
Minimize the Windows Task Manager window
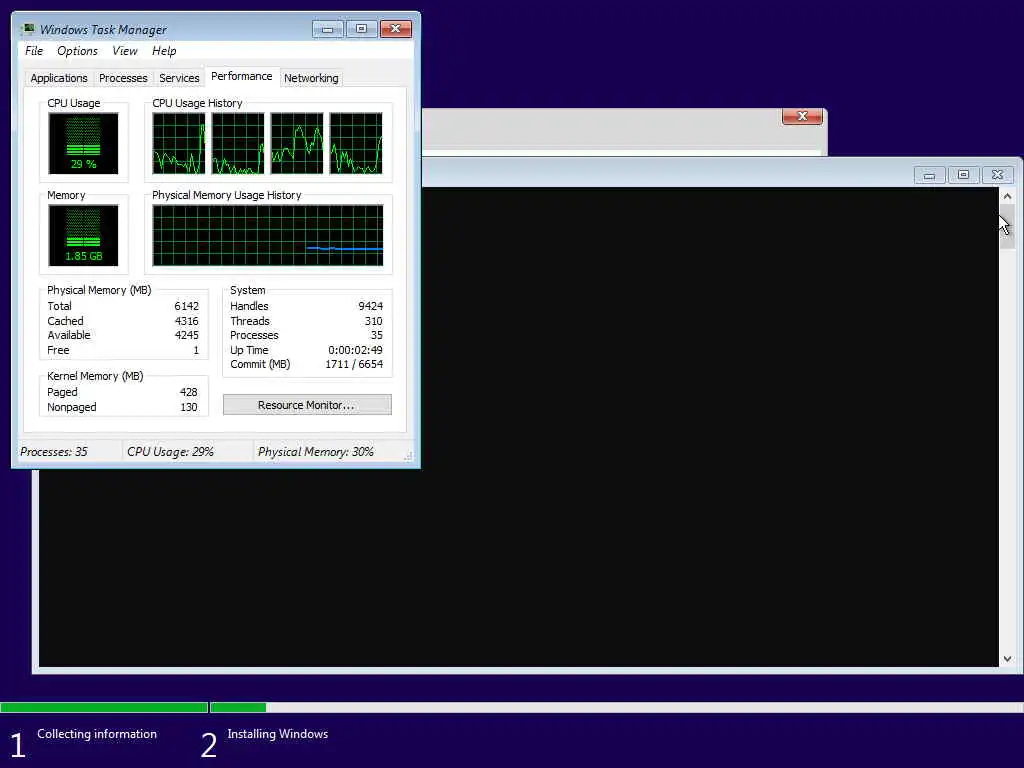(327, 29)
